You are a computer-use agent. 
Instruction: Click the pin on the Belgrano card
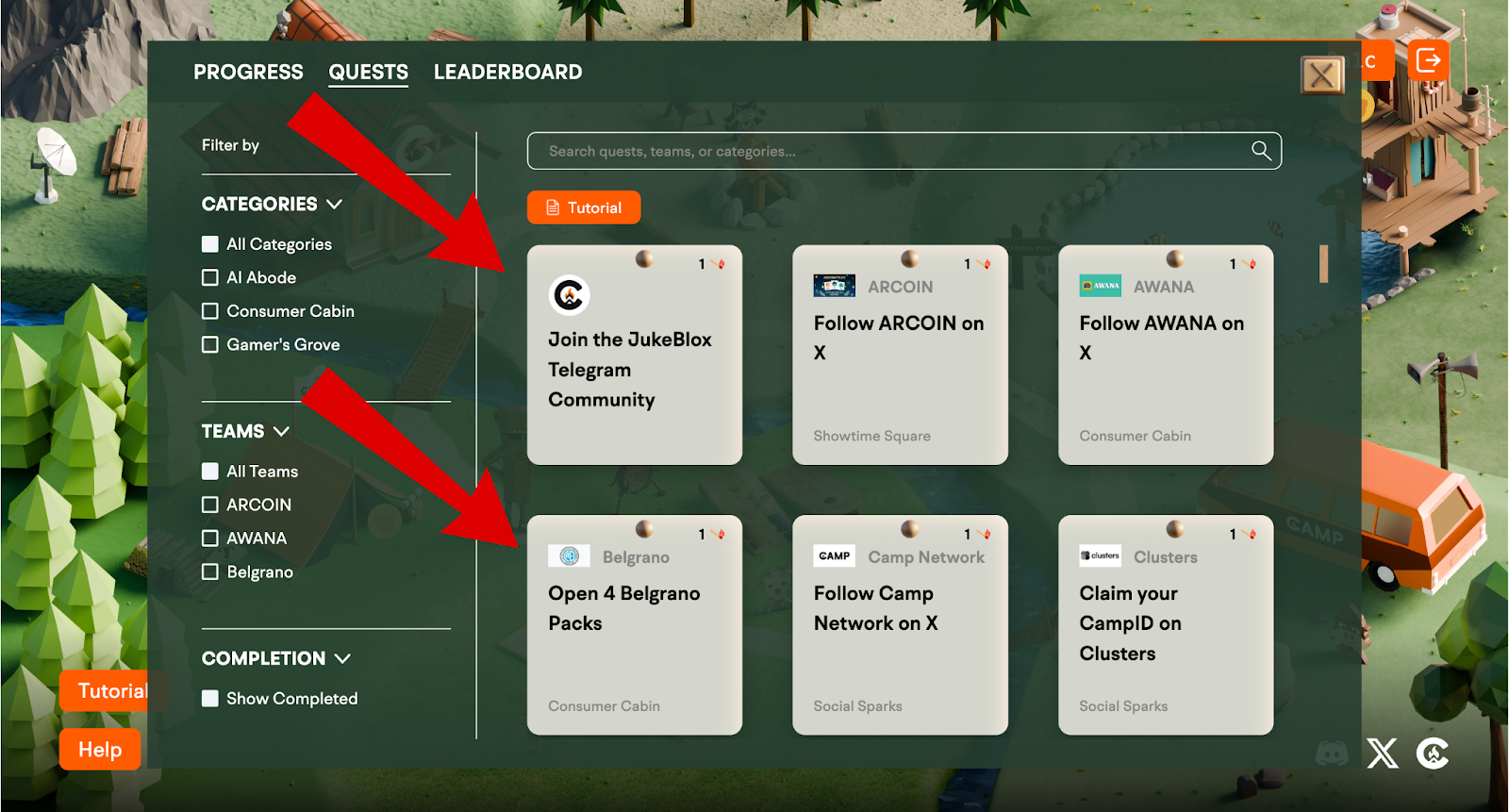pos(644,528)
